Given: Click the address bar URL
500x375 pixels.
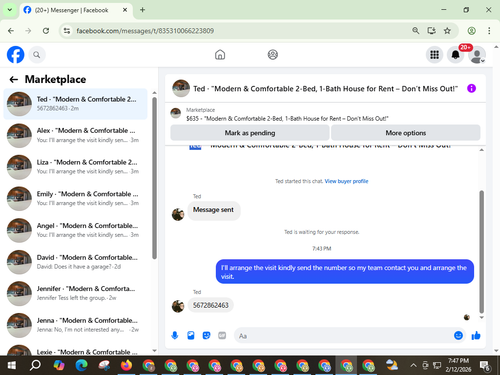Looking at the screenshot, I should 145,31.
